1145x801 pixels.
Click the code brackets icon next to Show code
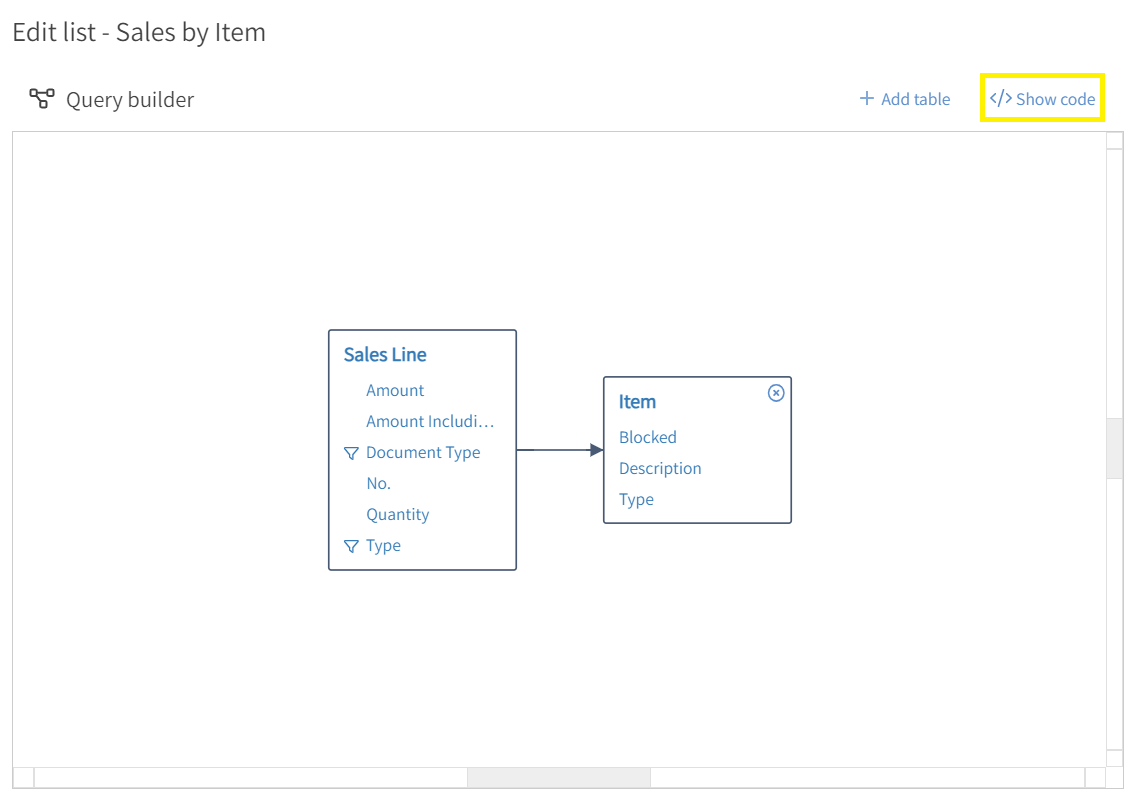coord(1000,98)
